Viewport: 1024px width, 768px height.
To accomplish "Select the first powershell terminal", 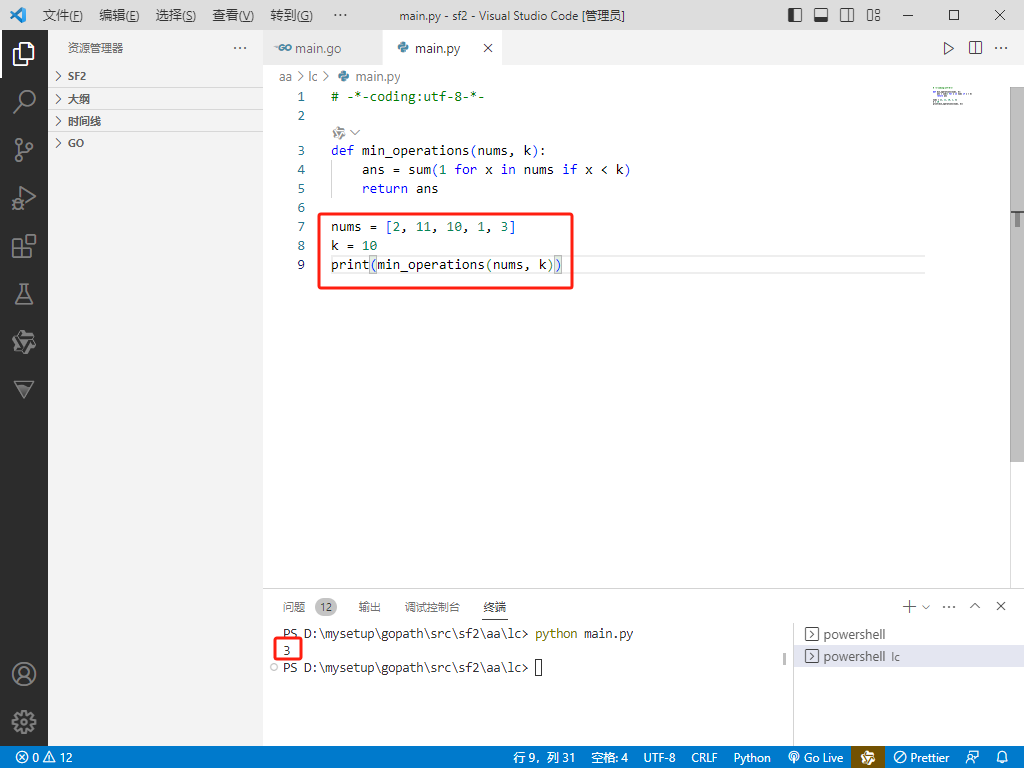I will 908,634.
